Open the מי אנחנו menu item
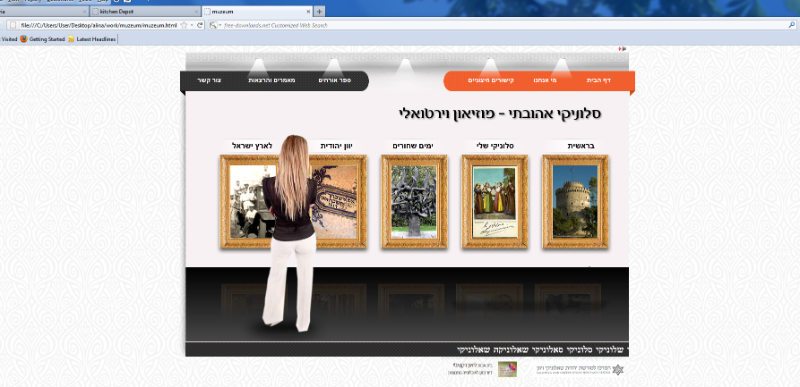 tap(545, 81)
